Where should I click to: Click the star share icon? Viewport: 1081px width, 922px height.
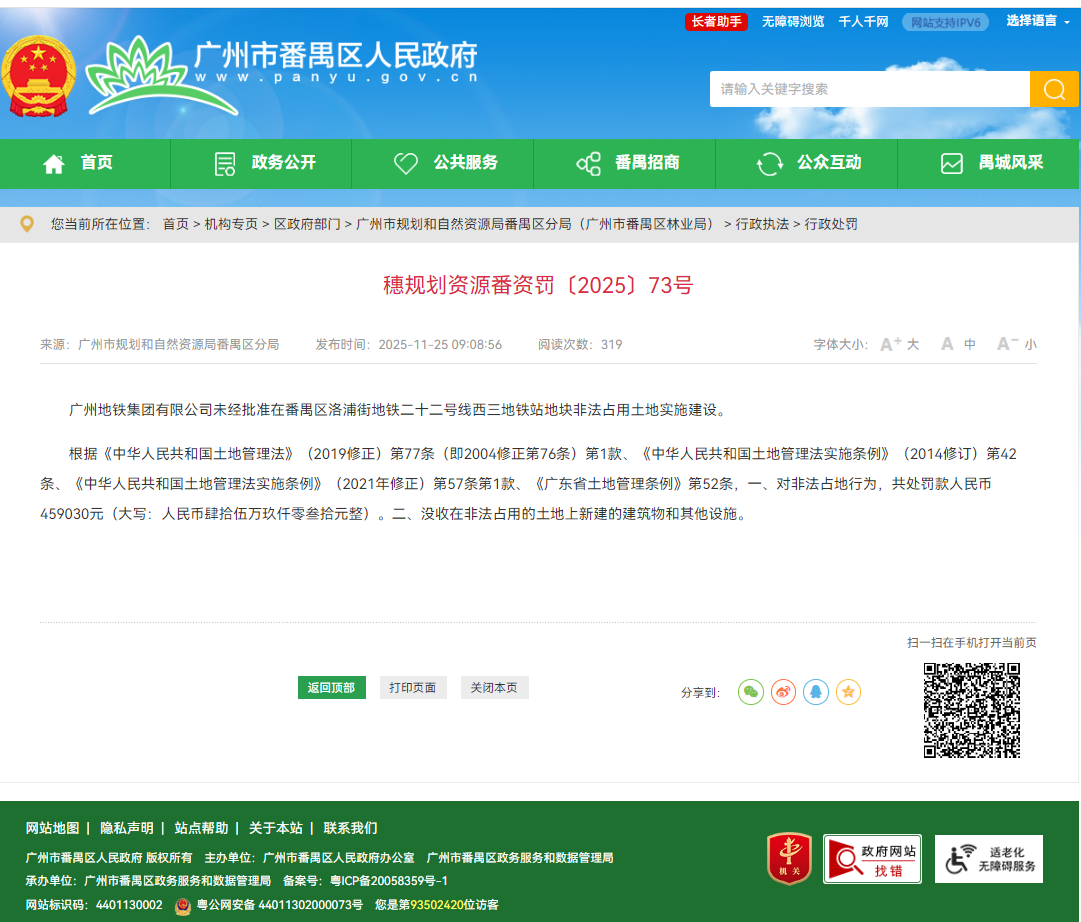pyautogui.click(x=847, y=691)
